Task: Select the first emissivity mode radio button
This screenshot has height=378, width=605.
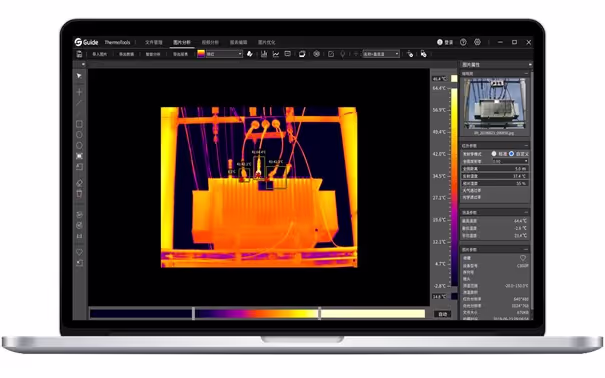Action: pyautogui.click(x=493, y=154)
